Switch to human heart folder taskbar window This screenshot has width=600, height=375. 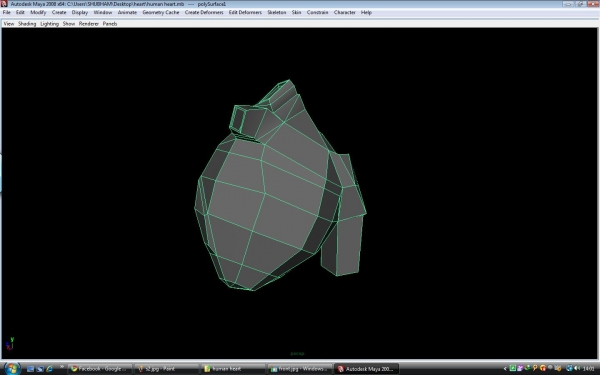[233, 369]
